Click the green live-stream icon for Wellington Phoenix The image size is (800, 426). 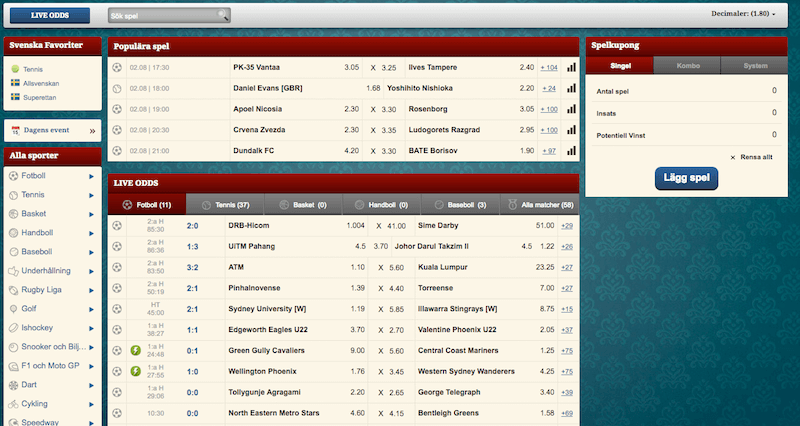click(x=135, y=371)
